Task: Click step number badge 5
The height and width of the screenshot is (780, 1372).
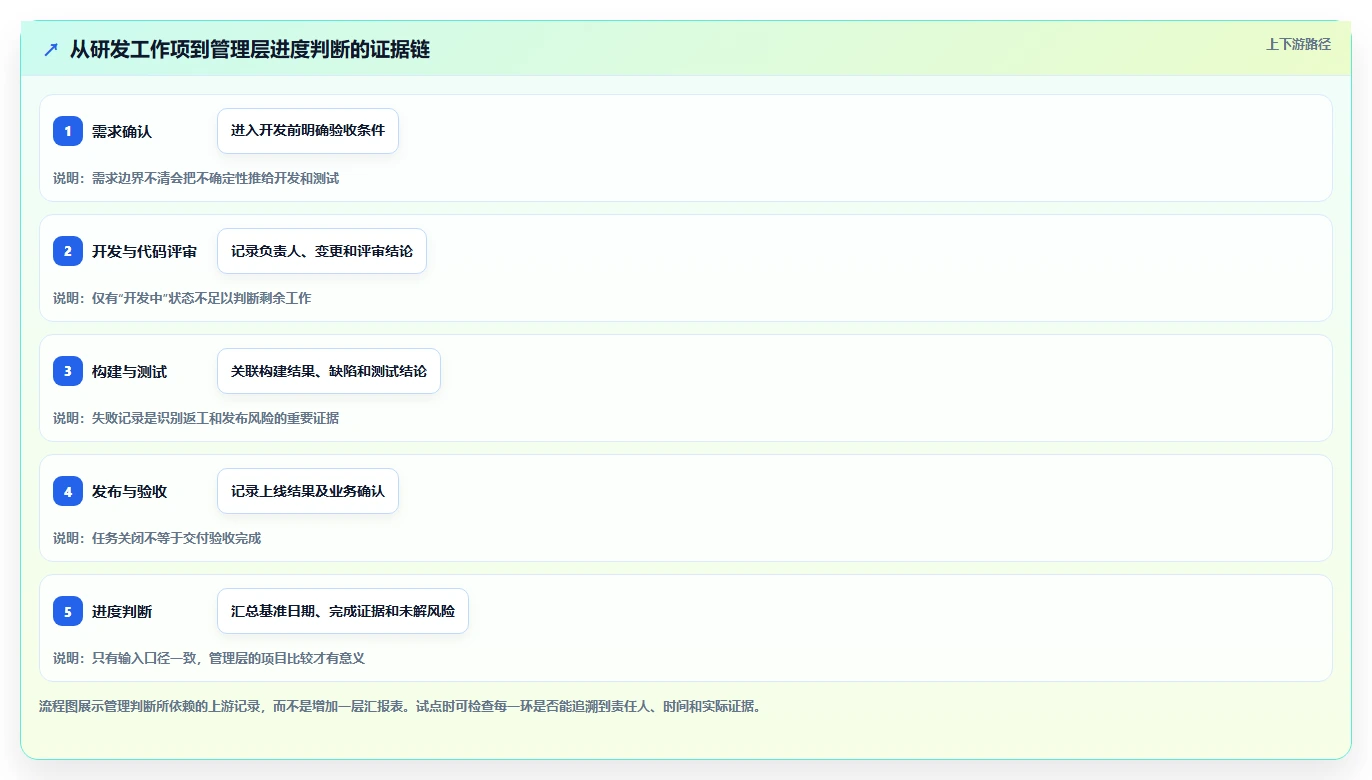Action: click(x=68, y=611)
